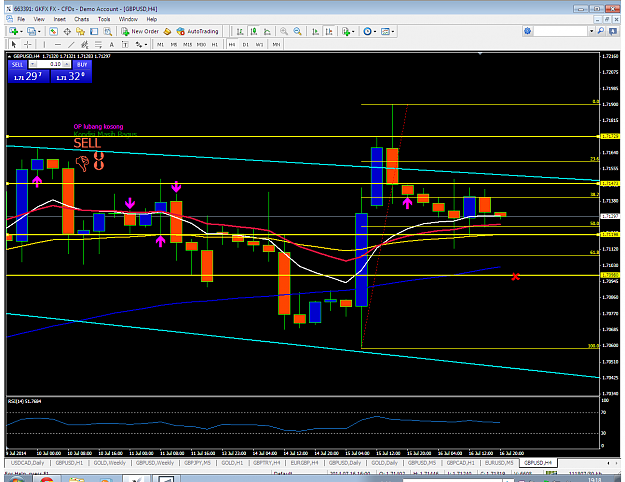Toggle the Market Watch window icon
625x482 pixels.
[x=53, y=31]
